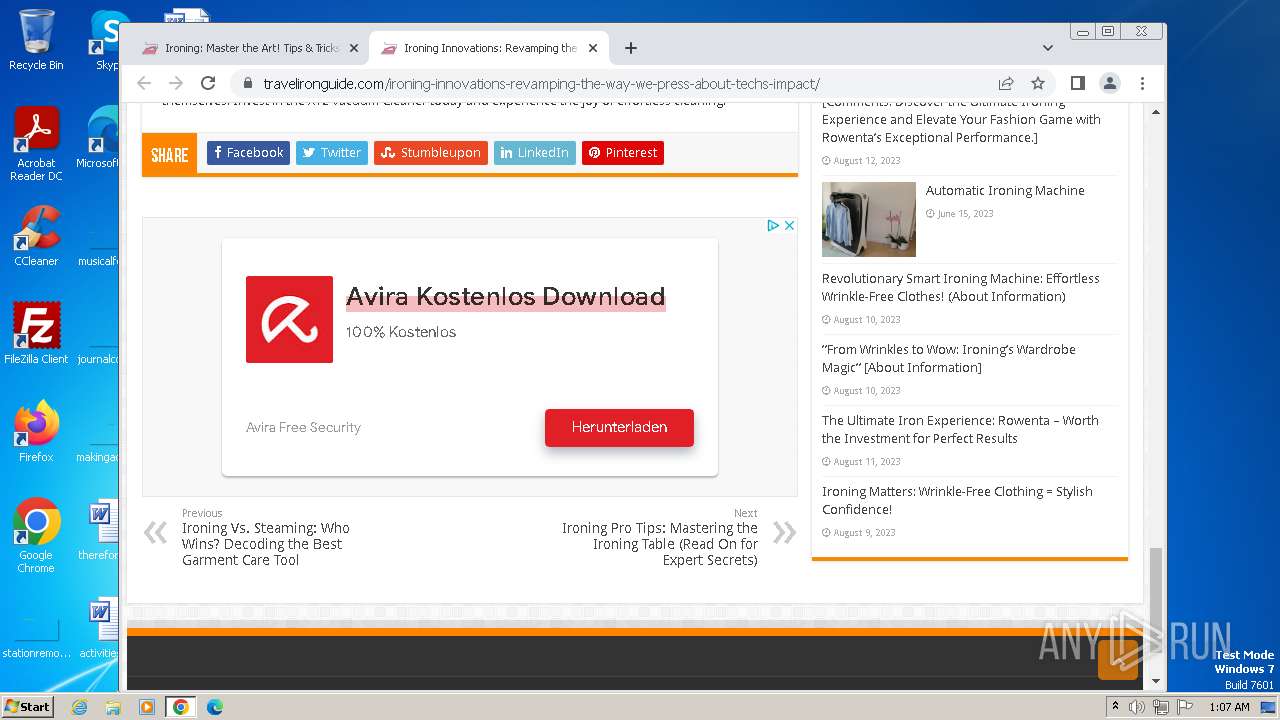Open Acrobat Reader DC desktop icon
Screen dimensions: 1280x720
click(36, 145)
